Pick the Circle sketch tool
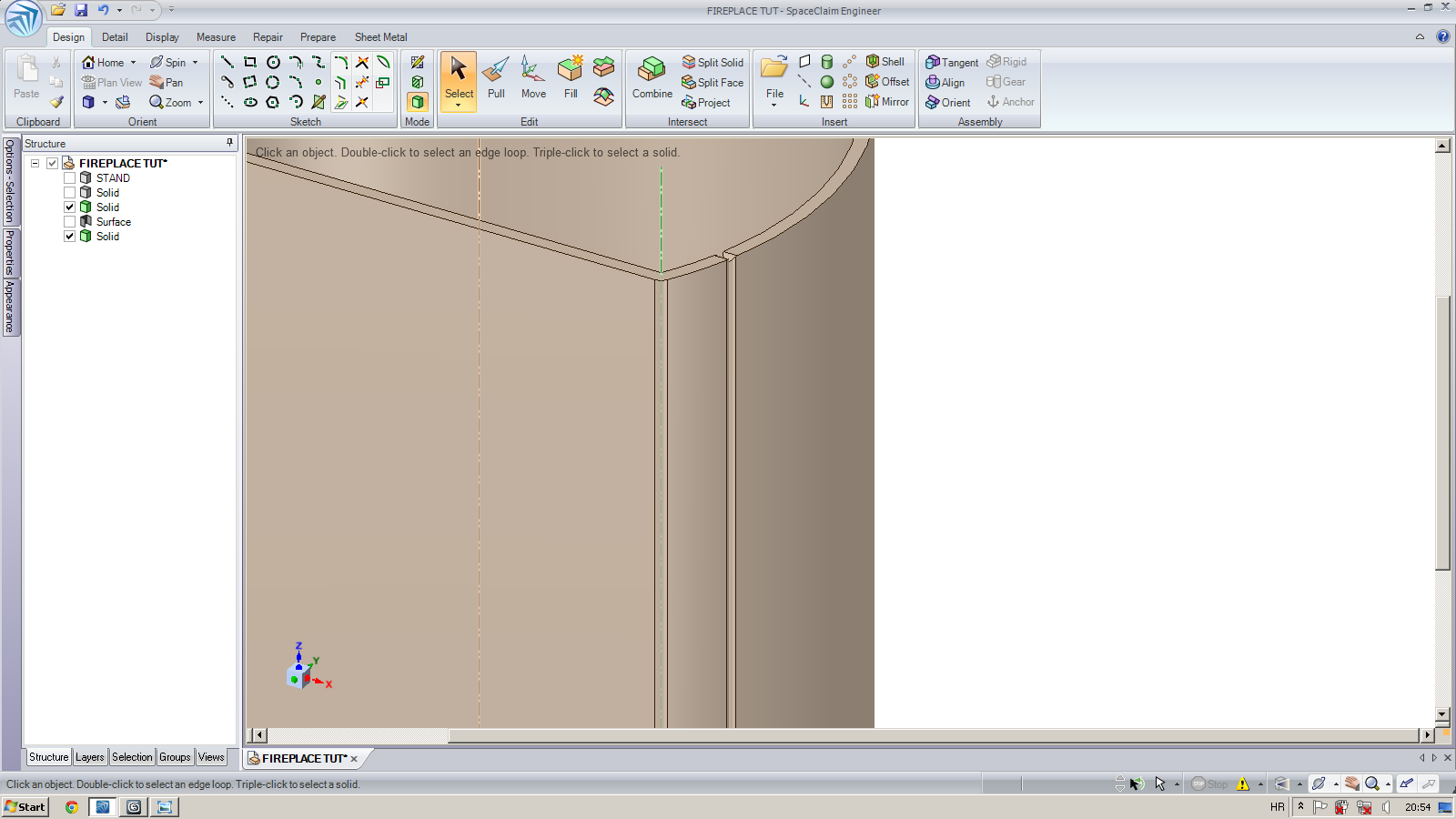This screenshot has width=1456, height=819. coord(273,62)
